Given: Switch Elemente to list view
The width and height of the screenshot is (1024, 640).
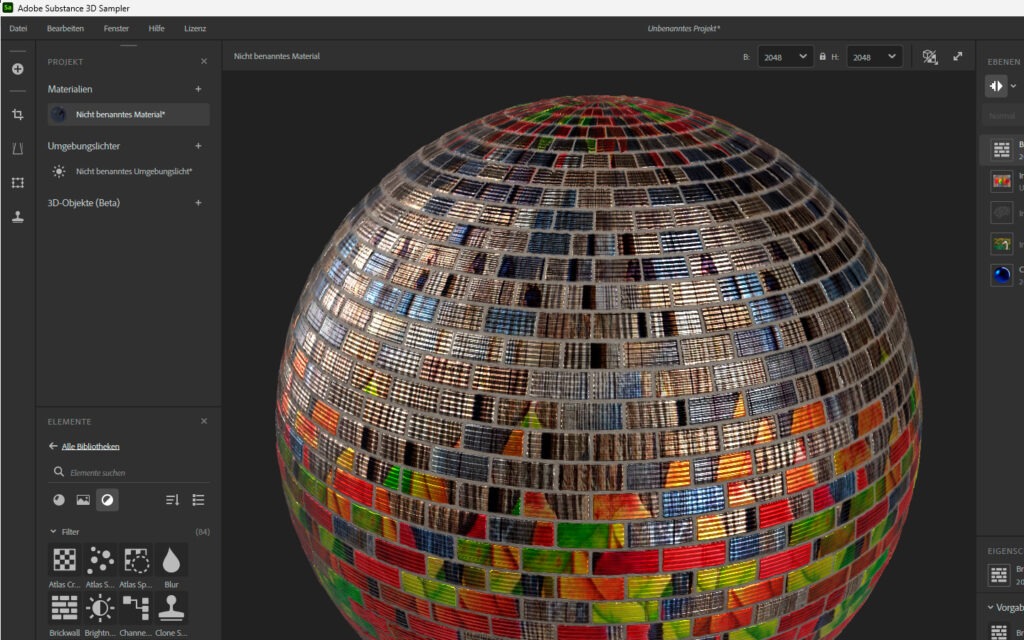Looking at the screenshot, I should (x=199, y=500).
